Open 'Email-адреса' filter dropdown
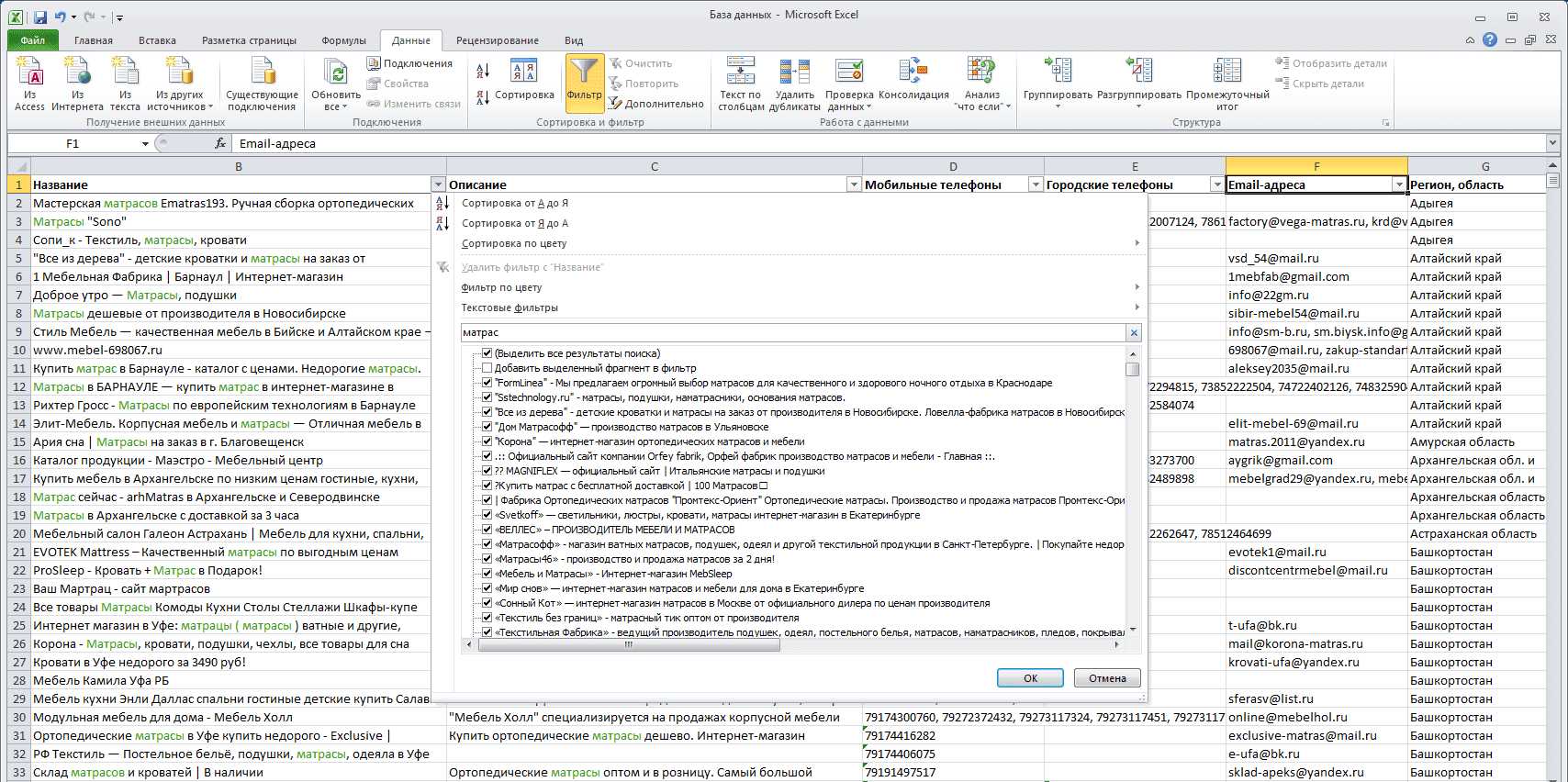1568x782 pixels. pos(1399,184)
